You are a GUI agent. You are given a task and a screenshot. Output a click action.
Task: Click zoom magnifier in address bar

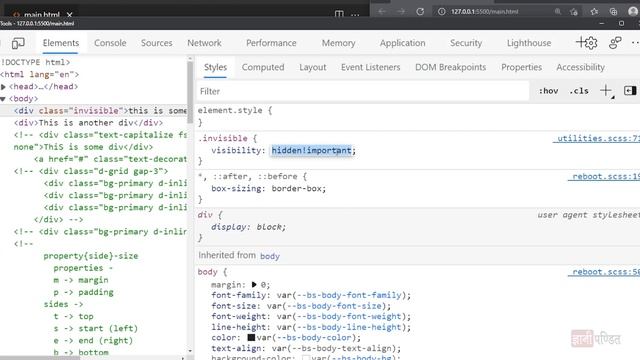[x=558, y=11]
